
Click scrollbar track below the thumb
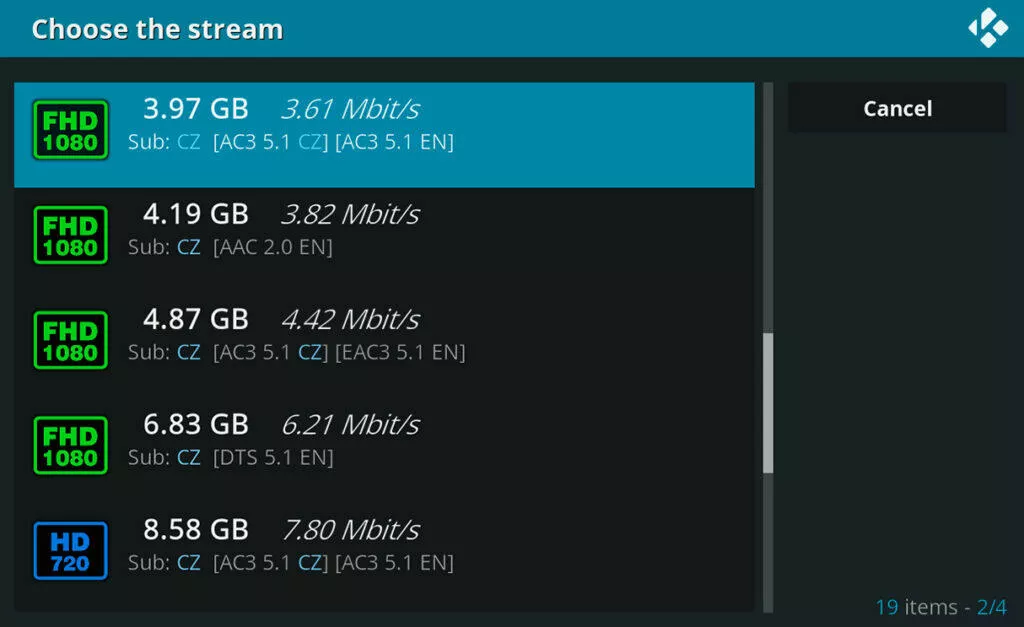click(768, 543)
